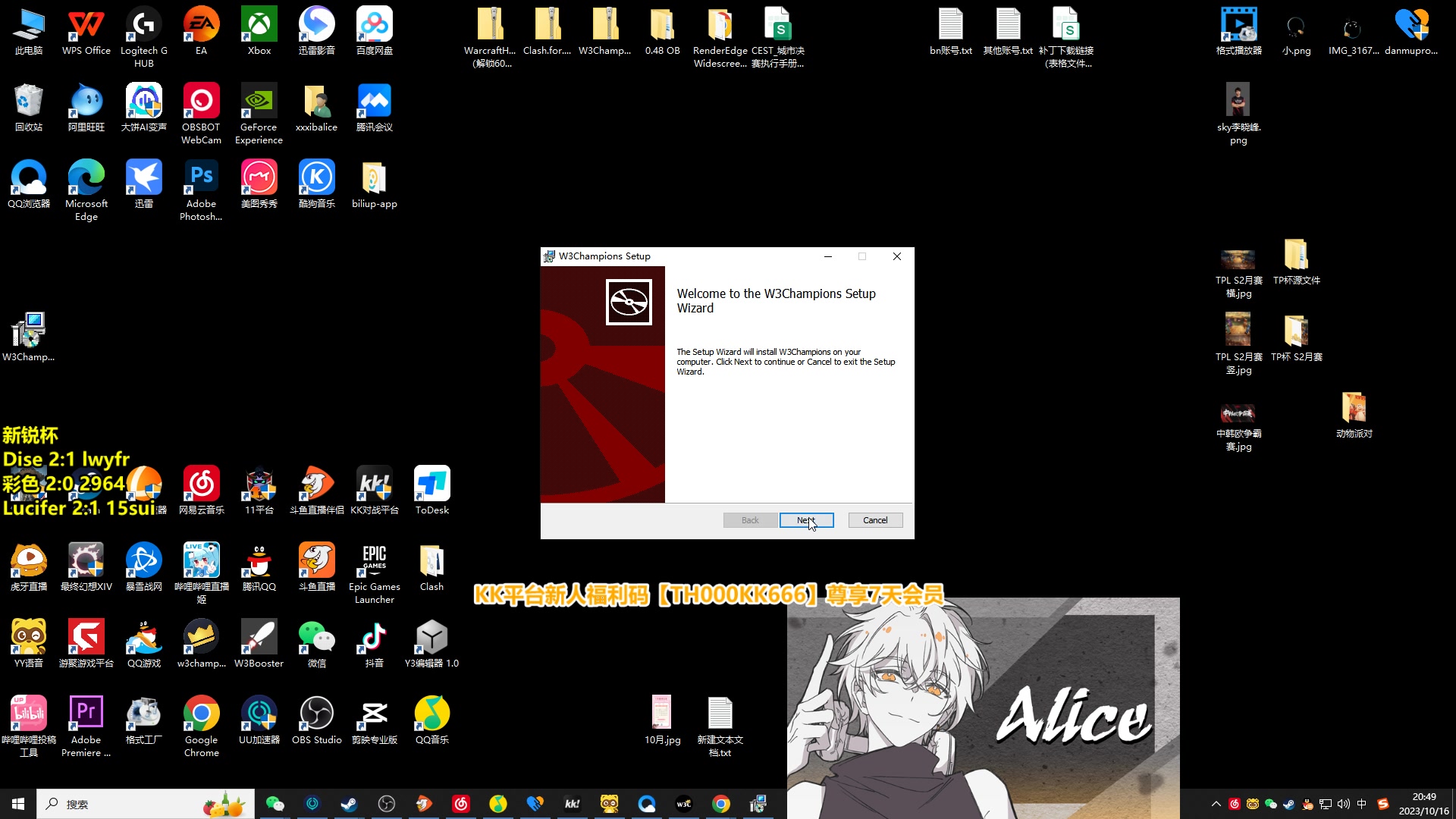
Task: Open the taskbar clock and date
Action: tap(1424, 804)
